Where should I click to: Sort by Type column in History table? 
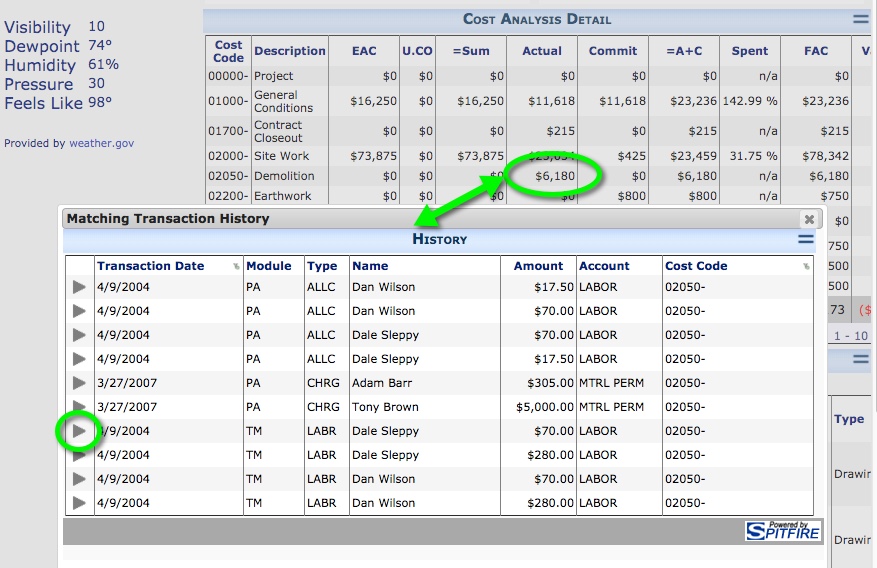click(322, 266)
